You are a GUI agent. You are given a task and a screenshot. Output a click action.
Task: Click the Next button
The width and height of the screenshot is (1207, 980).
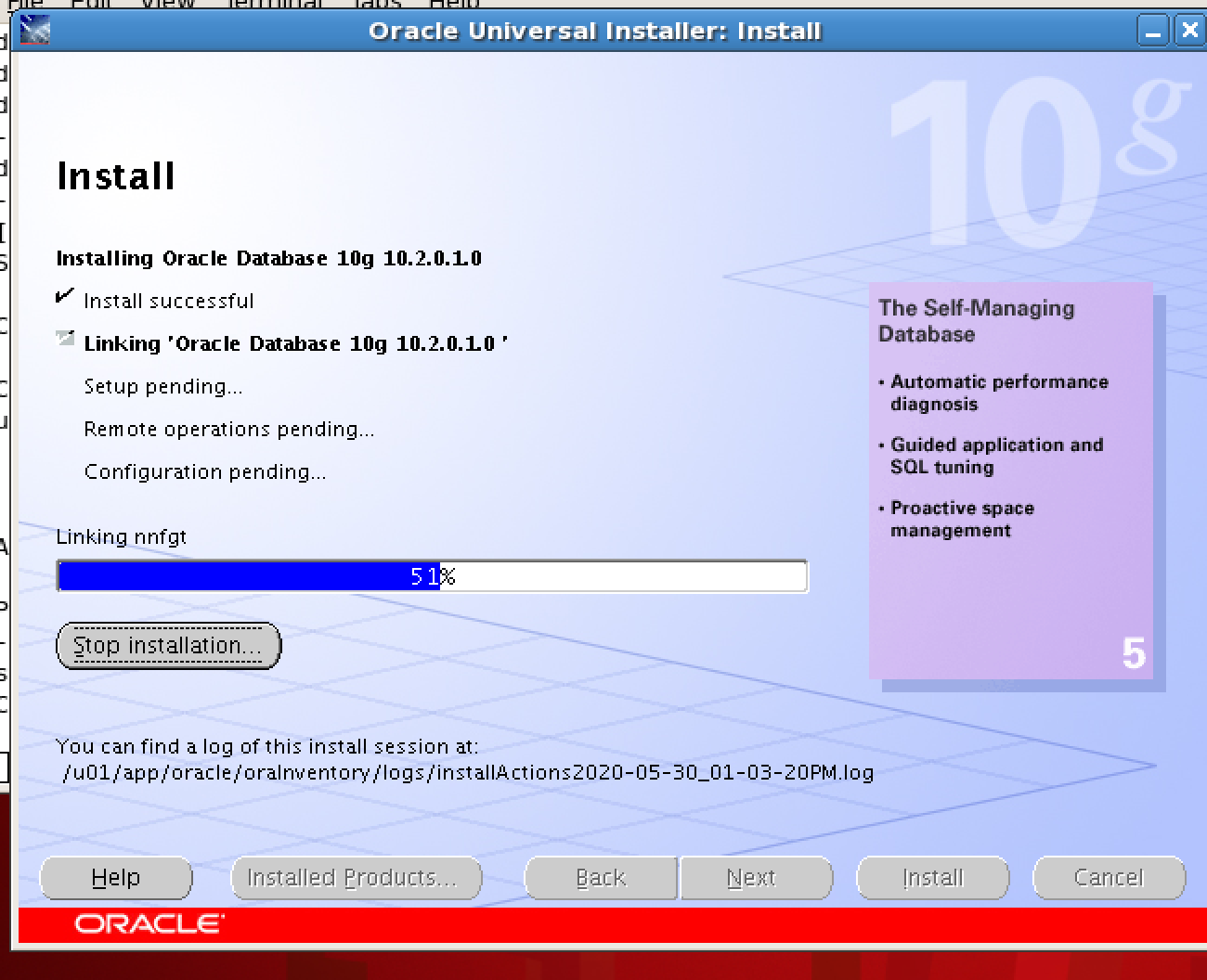coord(756,878)
